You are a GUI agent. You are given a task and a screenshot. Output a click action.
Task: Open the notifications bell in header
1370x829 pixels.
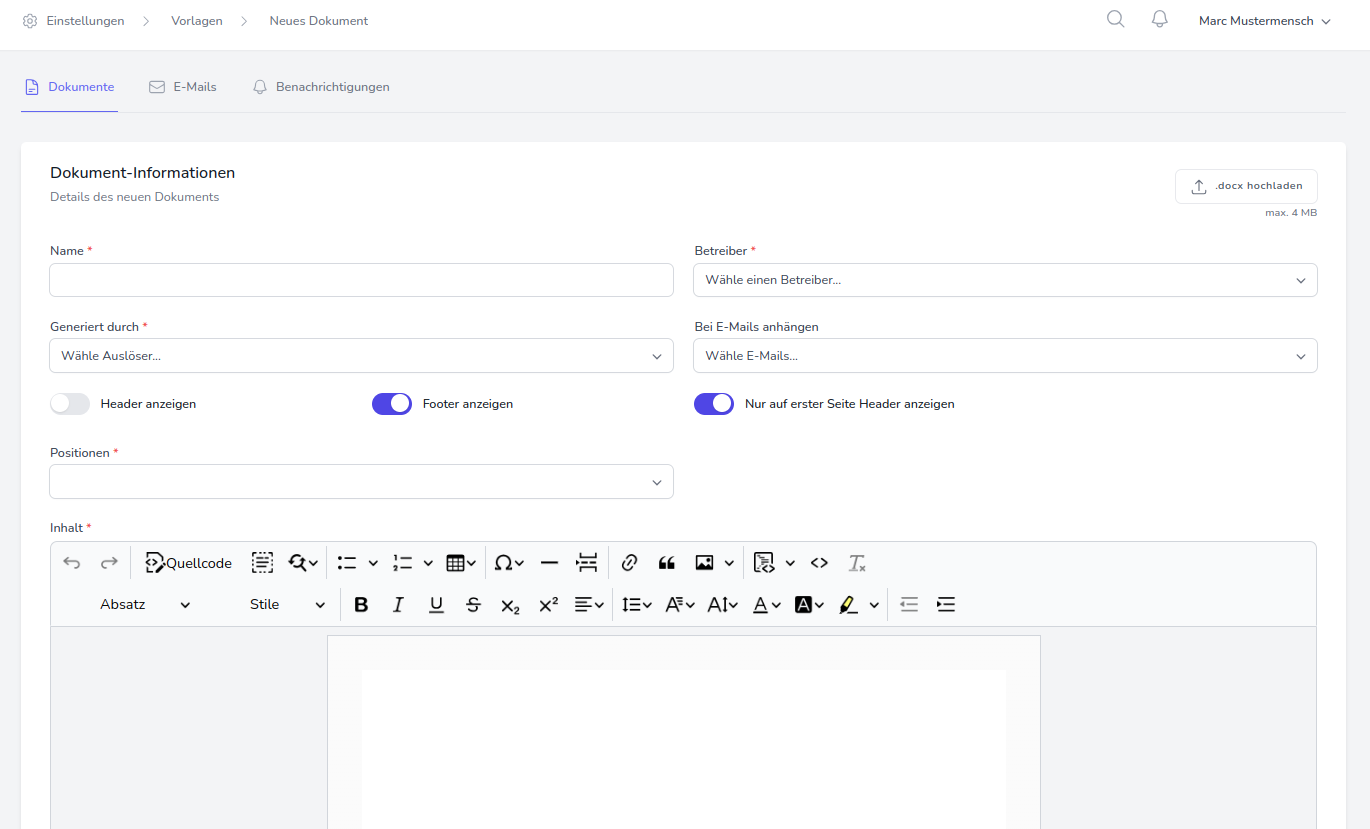1160,20
